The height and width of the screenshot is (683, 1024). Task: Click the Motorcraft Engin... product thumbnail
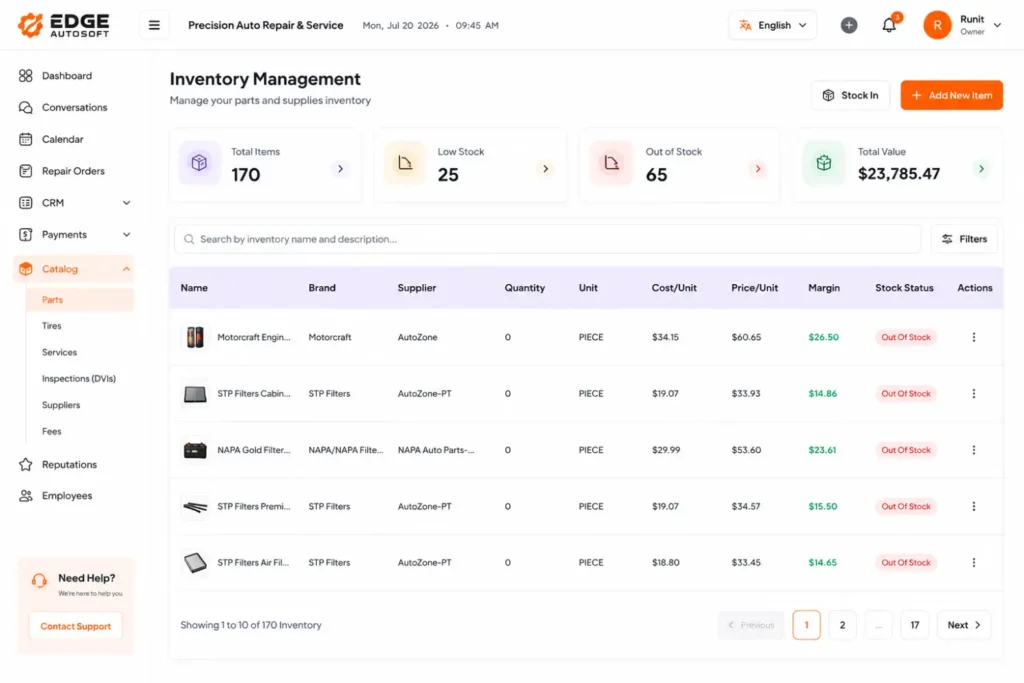point(195,338)
